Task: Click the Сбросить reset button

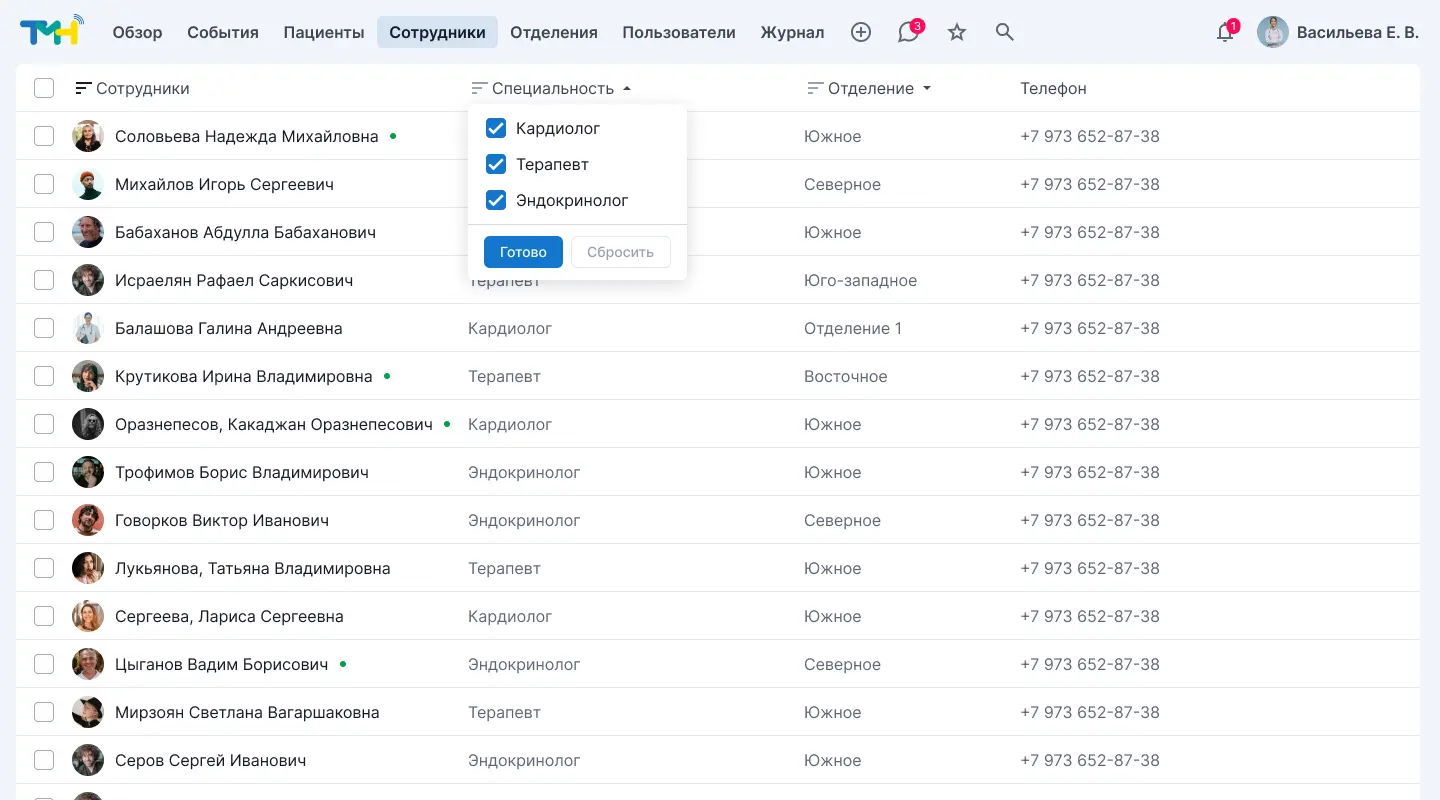Action: 620,252
